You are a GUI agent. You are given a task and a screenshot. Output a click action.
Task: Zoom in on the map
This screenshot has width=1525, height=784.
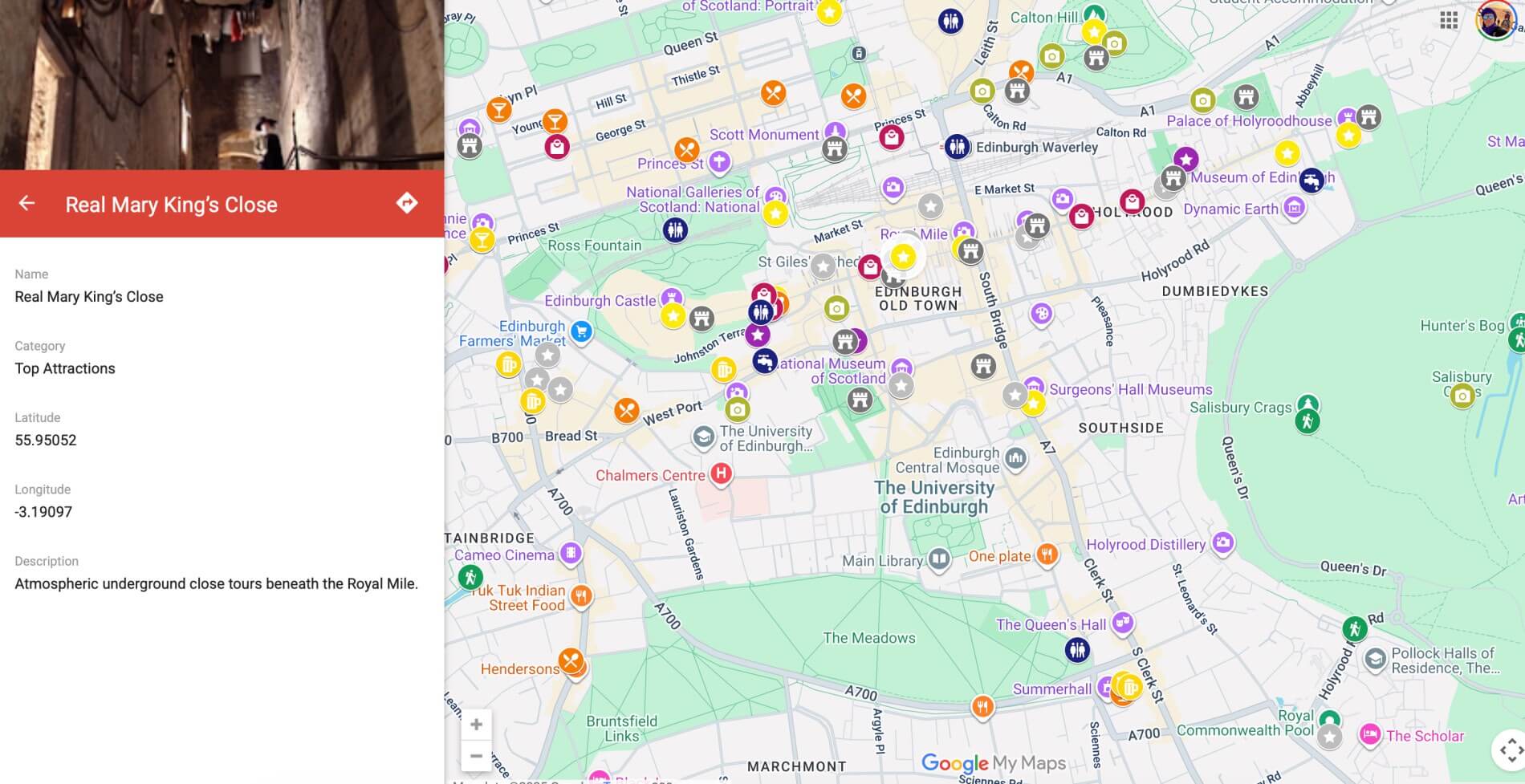click(476, 725)
